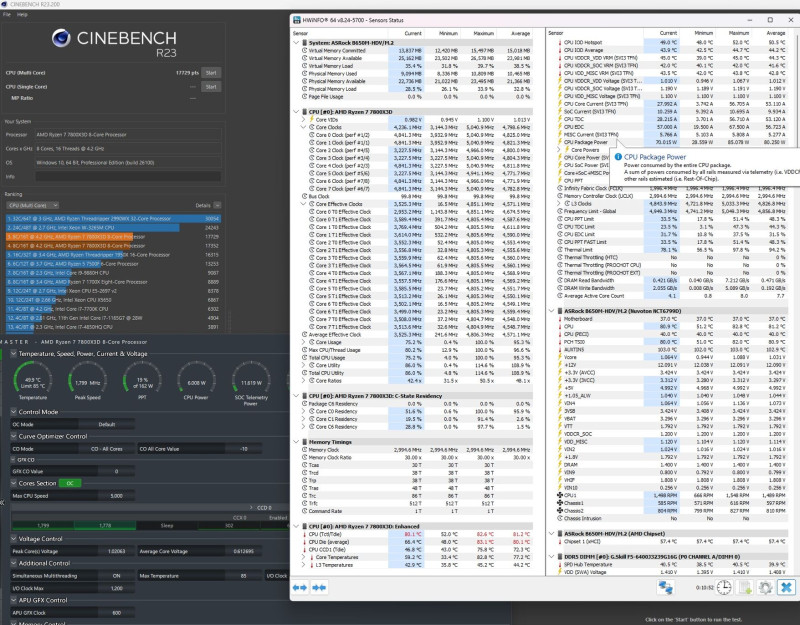Click the Temperature gauge in Ryzen Master

pyautogui.click(x=33, y=380)
